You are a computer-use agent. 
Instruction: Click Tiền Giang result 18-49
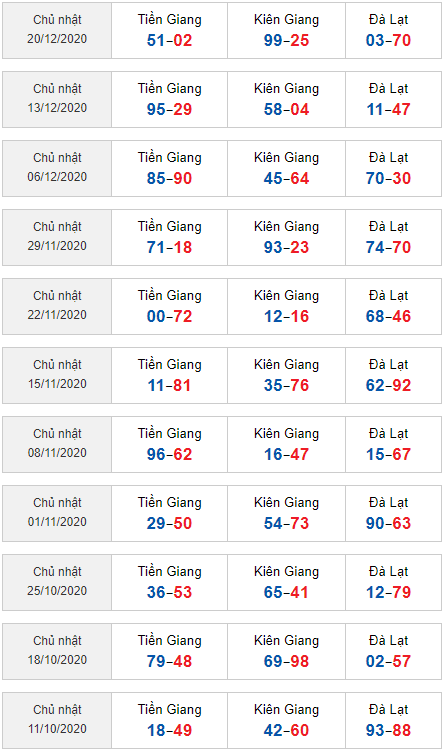click(170, 730)
